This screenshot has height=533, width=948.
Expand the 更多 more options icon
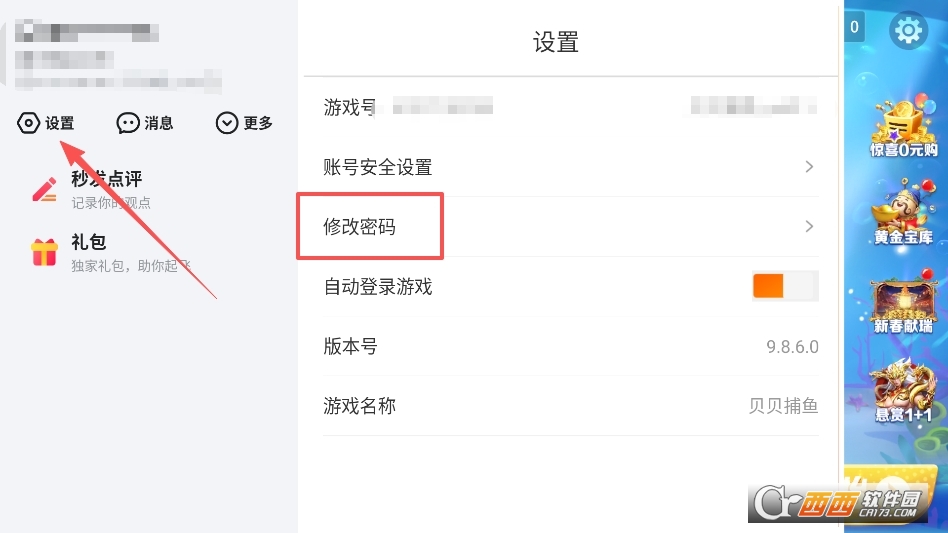point(227,123)
